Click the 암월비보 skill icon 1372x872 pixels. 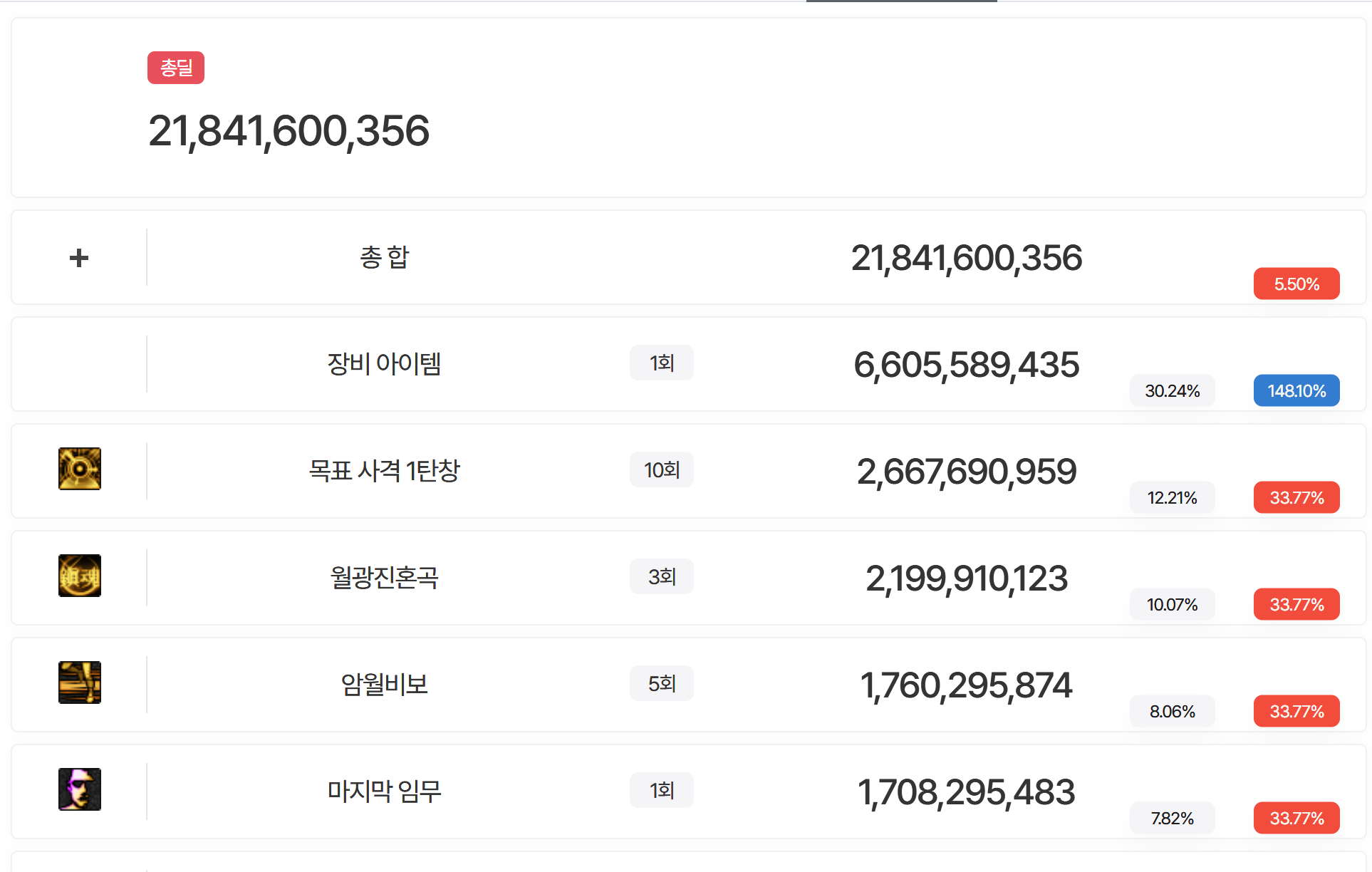80,682
